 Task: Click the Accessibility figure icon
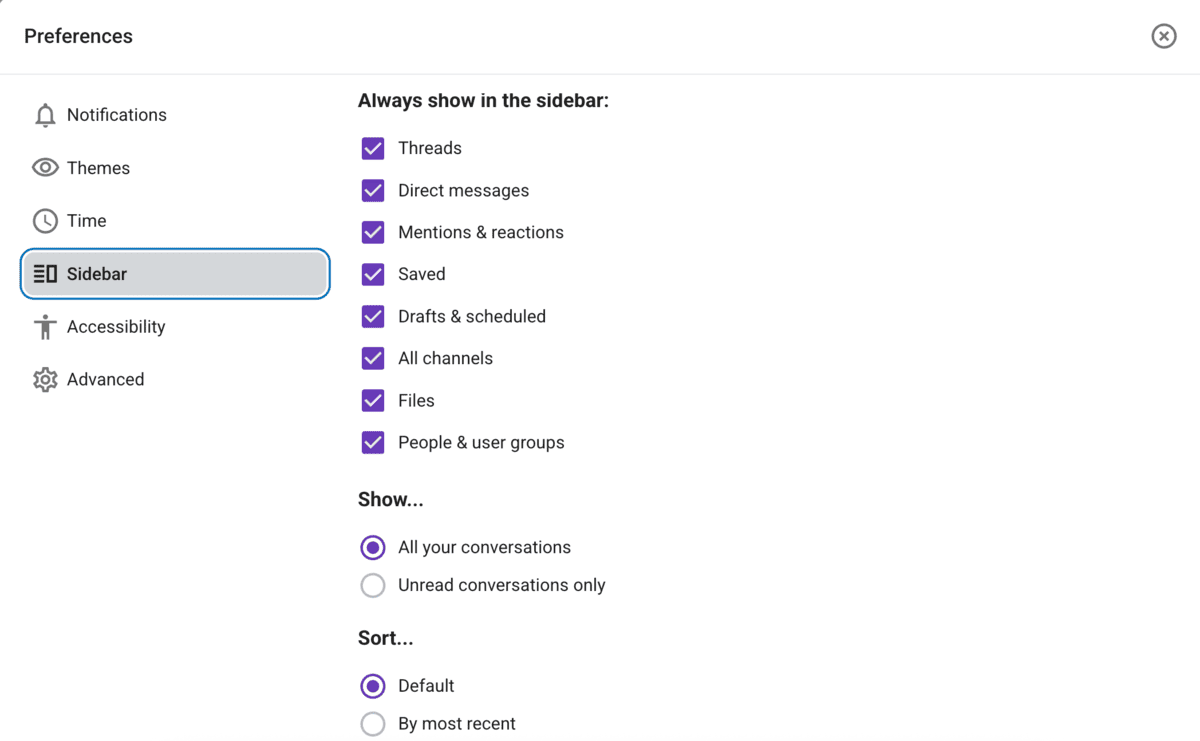click(45, 326)
